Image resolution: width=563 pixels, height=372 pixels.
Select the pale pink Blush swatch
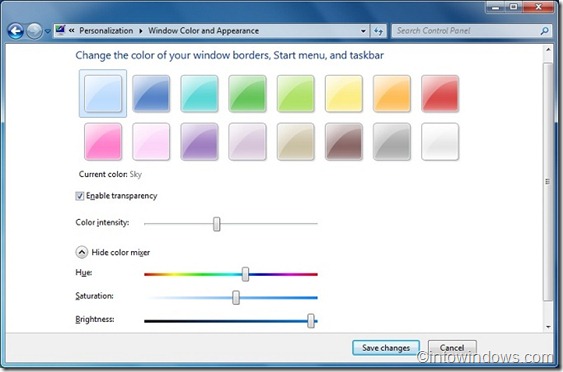point(151,141)
